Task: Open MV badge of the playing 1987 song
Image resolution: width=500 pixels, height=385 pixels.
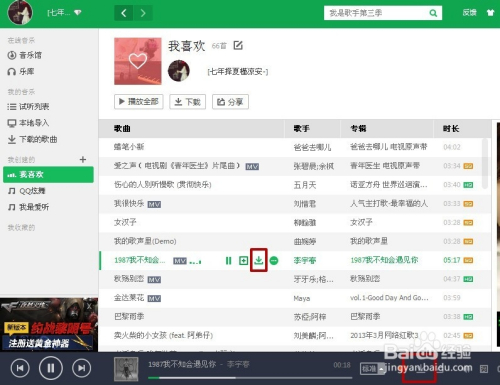Action: (x=180, y=261)
